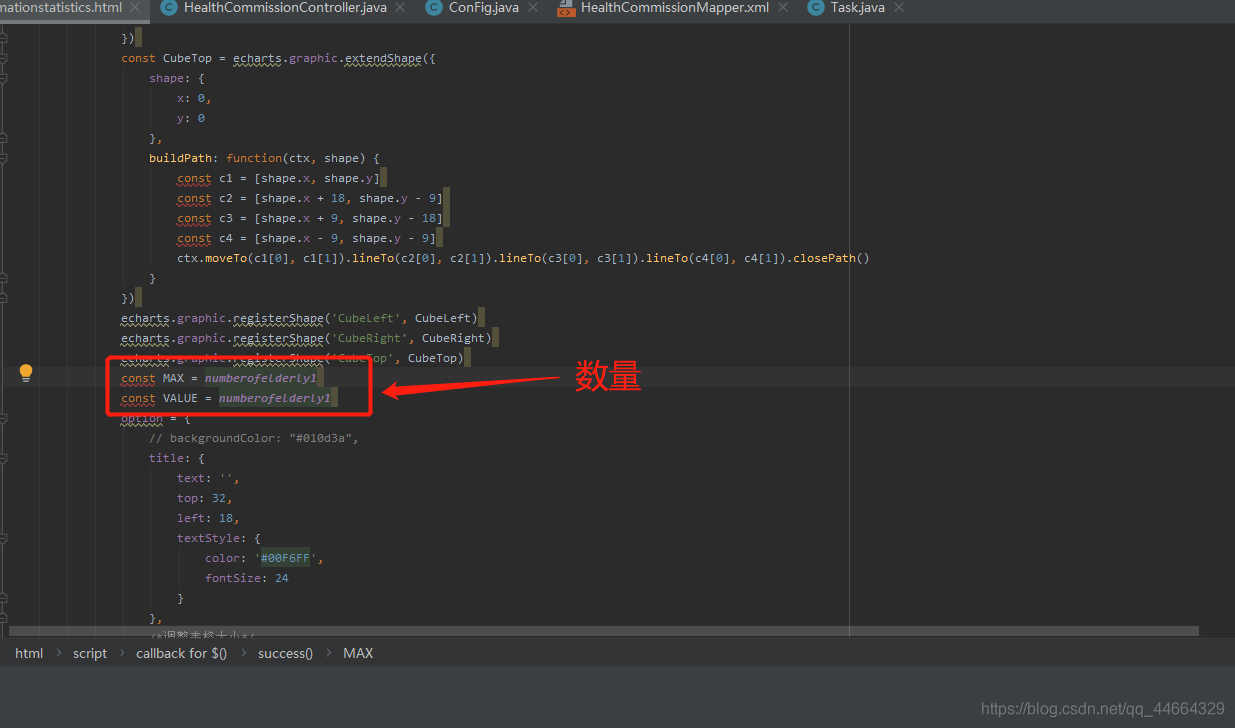
Task: Click the 'CubeRight' string in registerShape
Action: (x=372, y=338)
